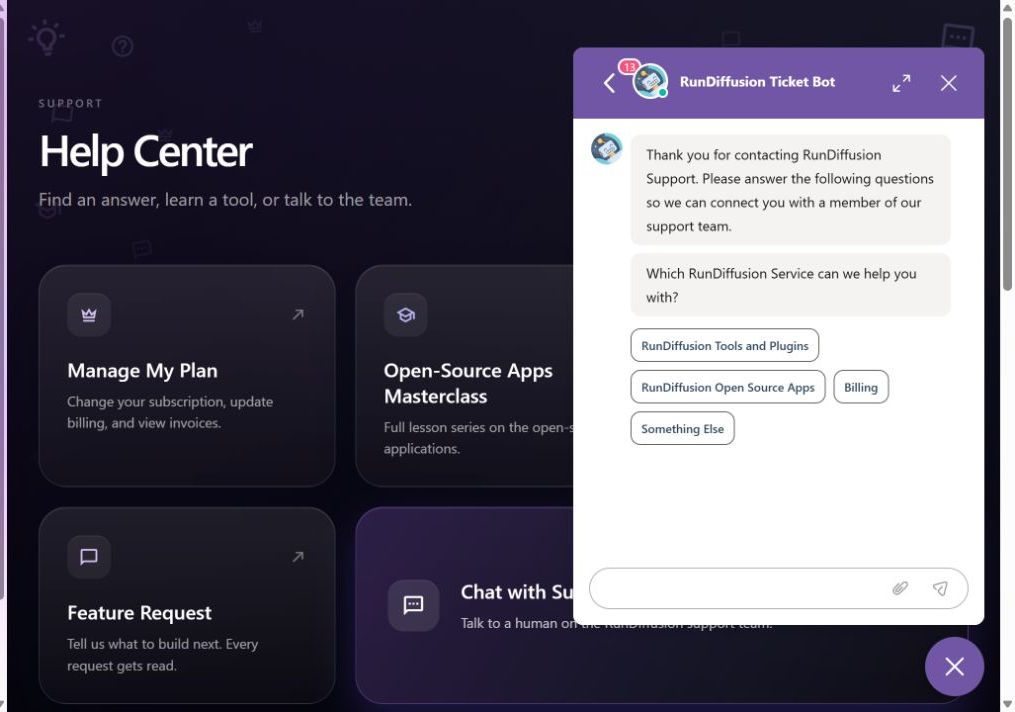Viewport: 1015px width, 712px height.
Task: Open Feature Request via arrow icon
Action: point(298,557)
